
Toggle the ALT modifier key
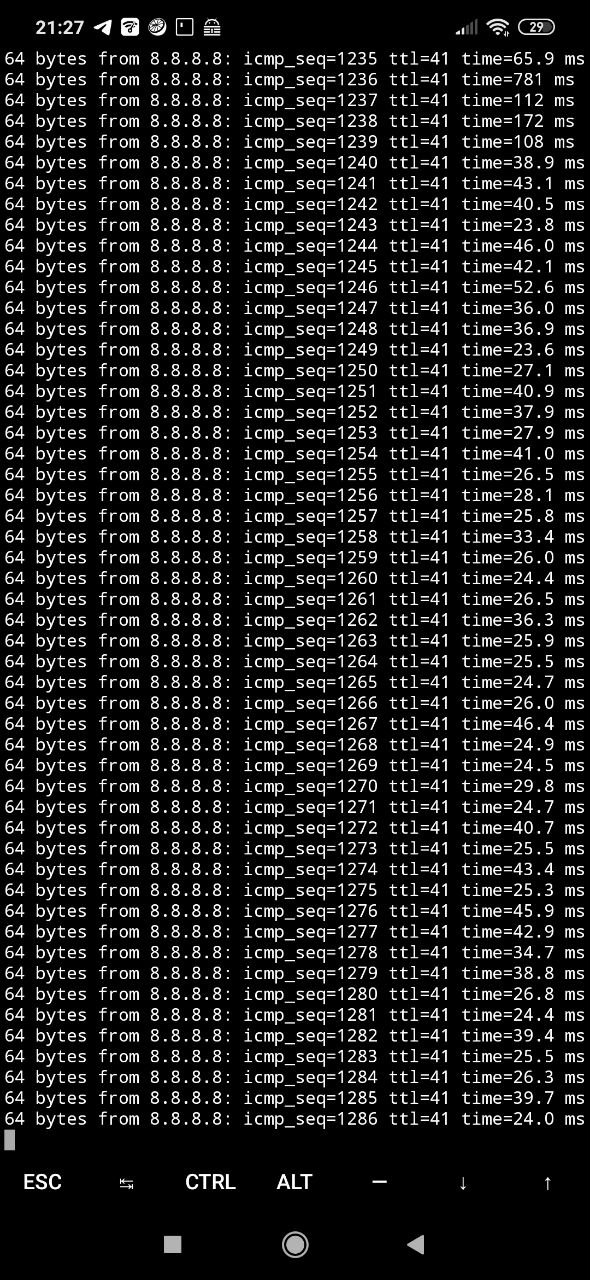294,1182
